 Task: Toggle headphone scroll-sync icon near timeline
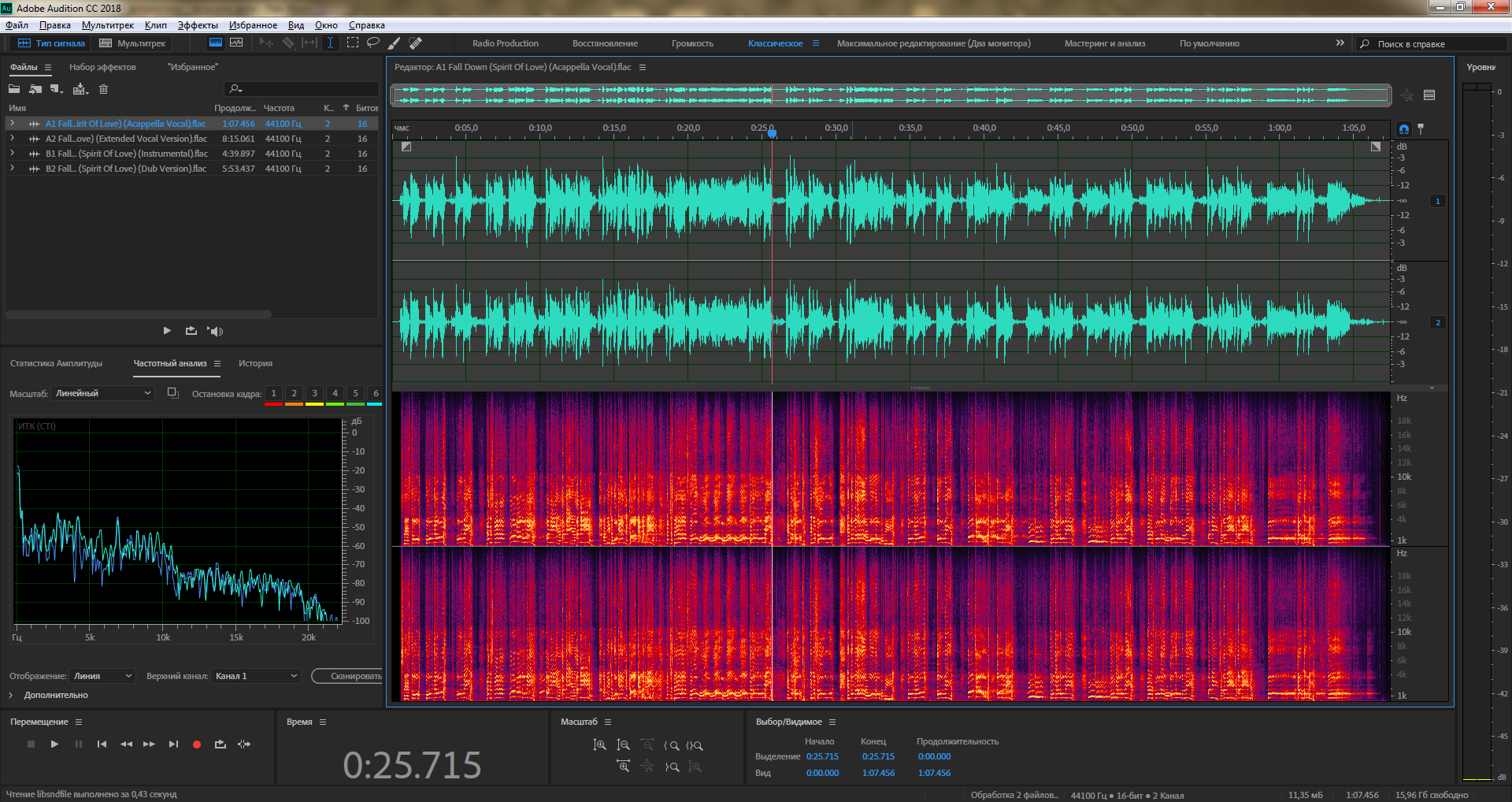point(1403,128)
